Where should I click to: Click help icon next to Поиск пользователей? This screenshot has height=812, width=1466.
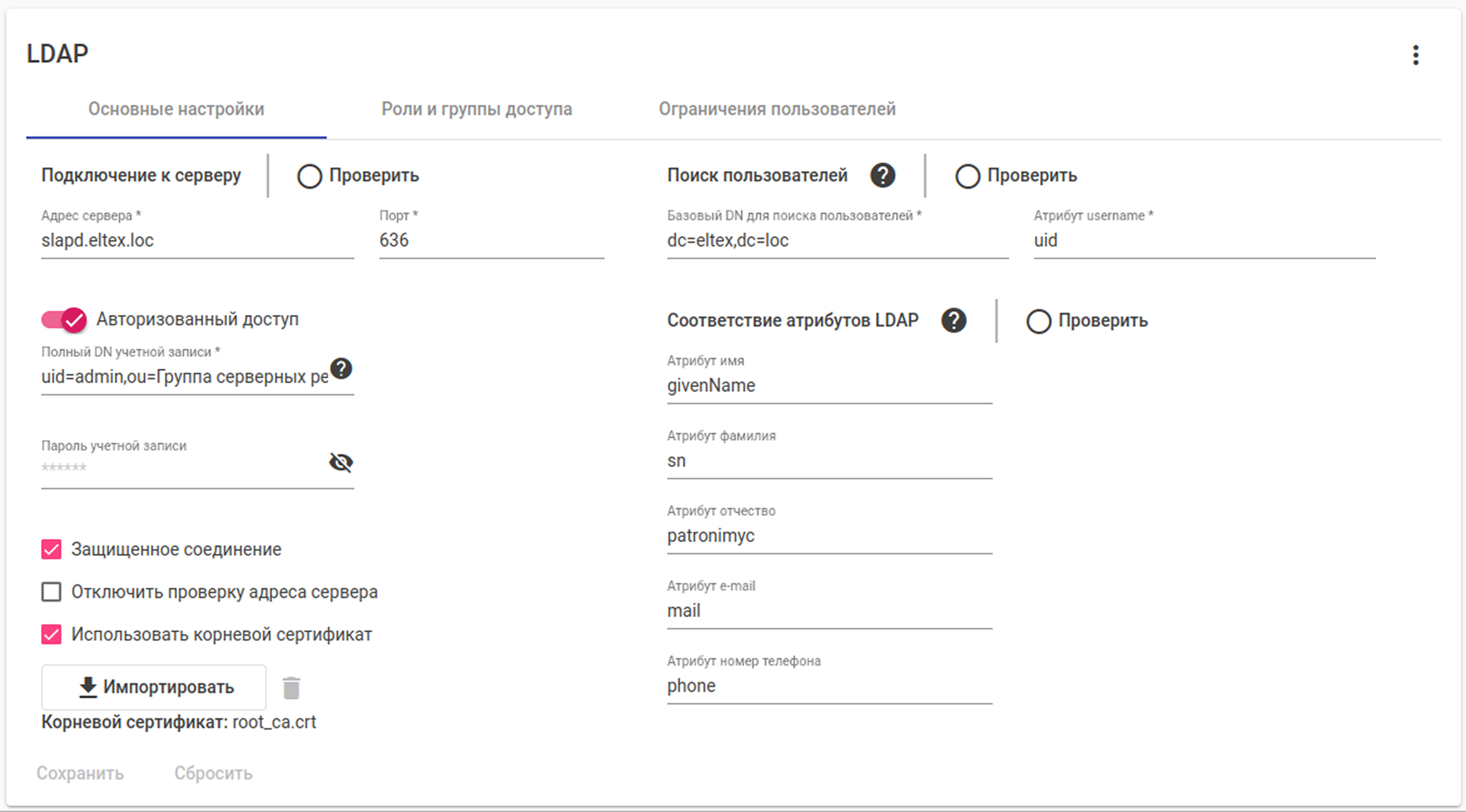882,175
